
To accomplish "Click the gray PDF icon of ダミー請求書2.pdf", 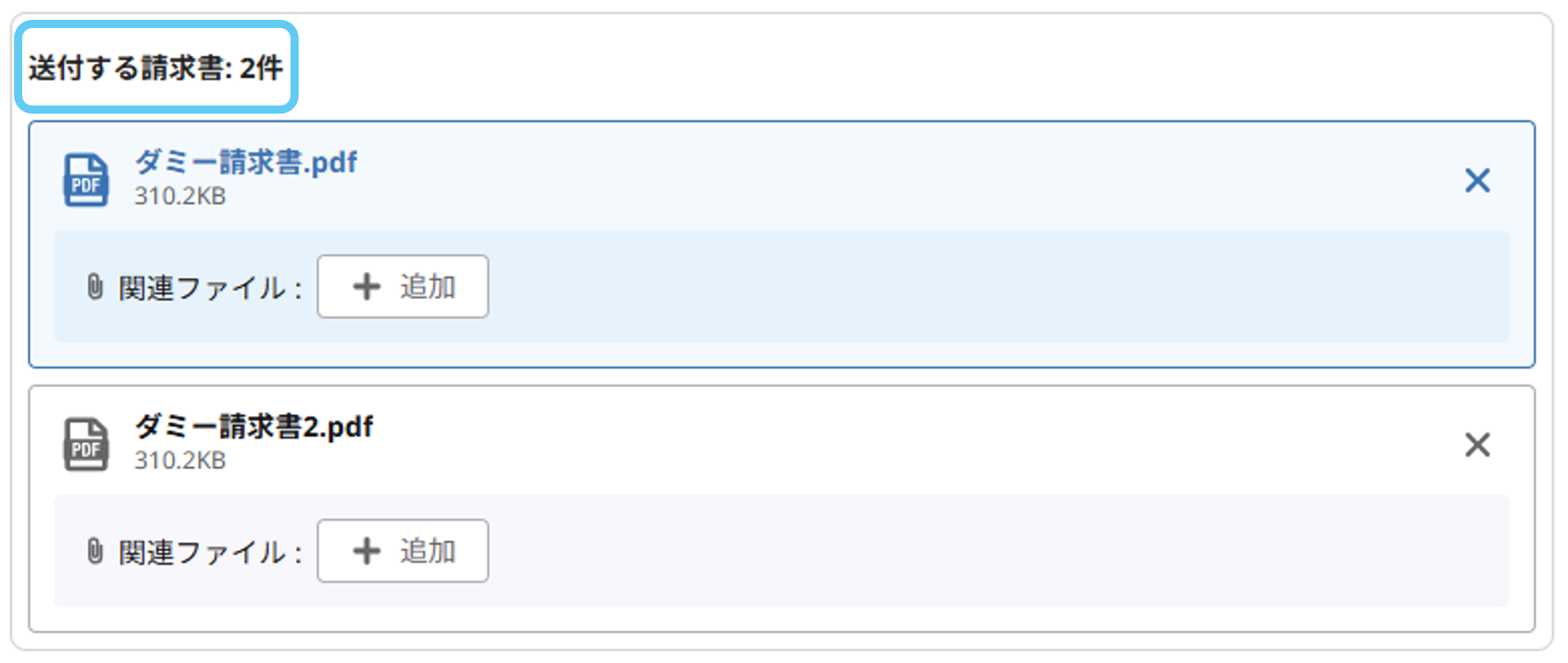I will click(86, 445).
